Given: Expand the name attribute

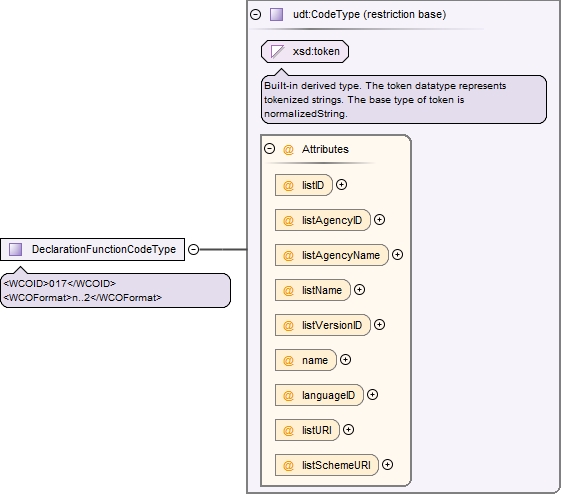Looking at the screenshot, I should [345, 360].
